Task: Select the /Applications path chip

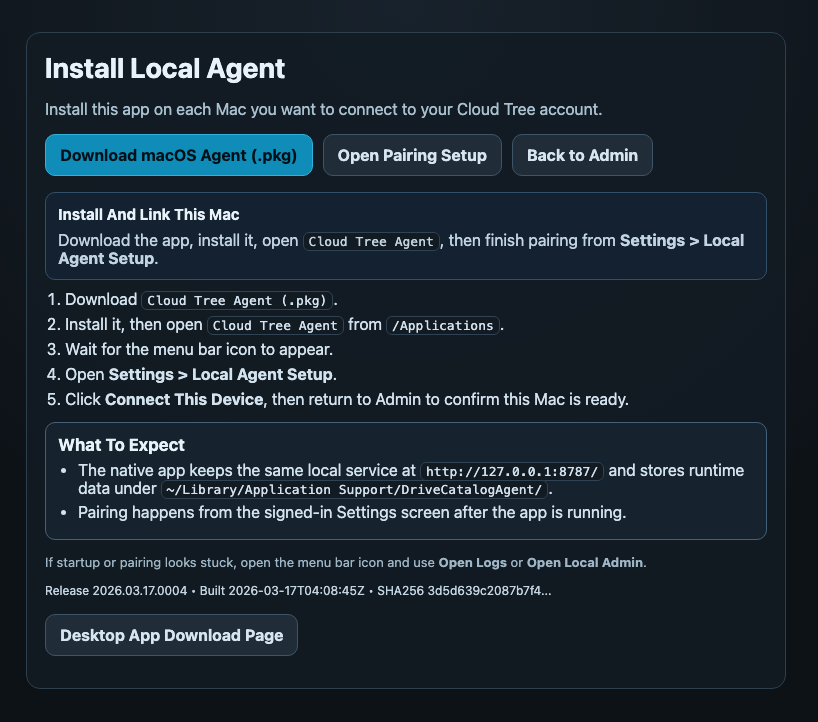Action: click(442, 325)
